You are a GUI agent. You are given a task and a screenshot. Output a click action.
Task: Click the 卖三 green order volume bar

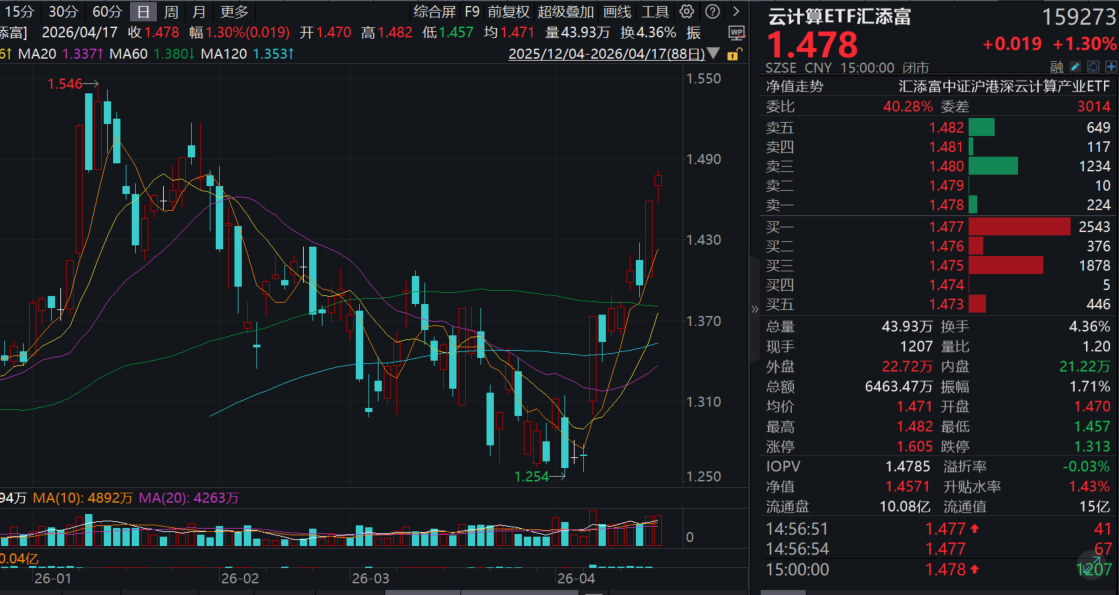(992, 166)
